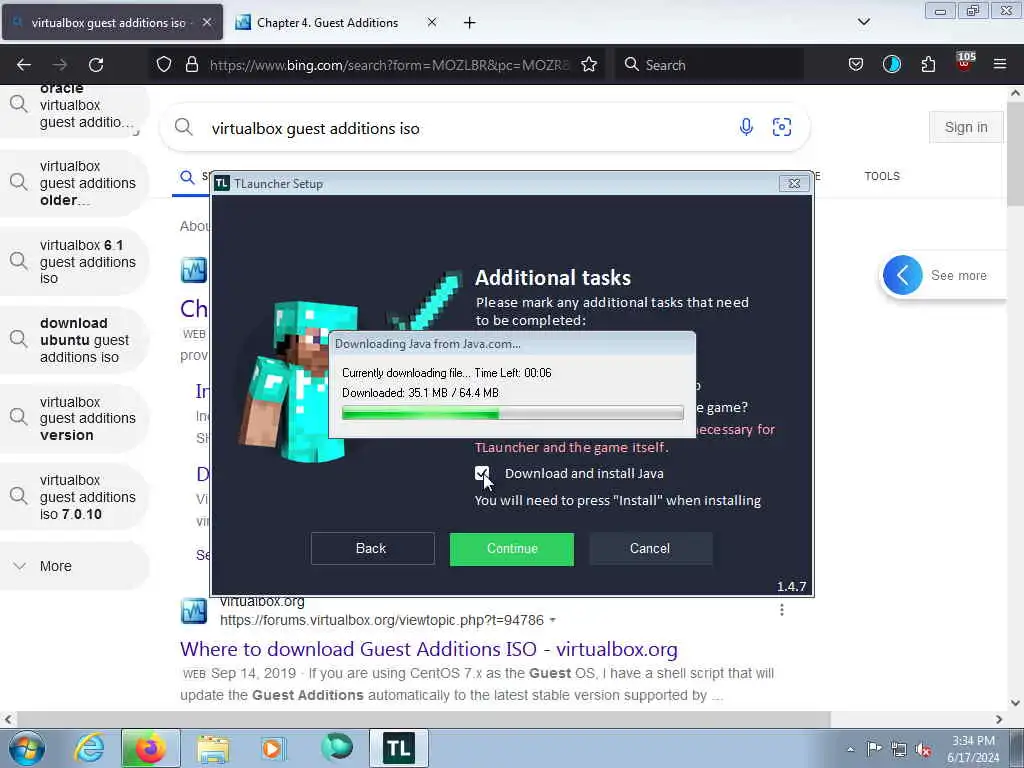Click the TL TLauncher taskbar icon
Screen dimensions: 1024x768
[398, 748]
